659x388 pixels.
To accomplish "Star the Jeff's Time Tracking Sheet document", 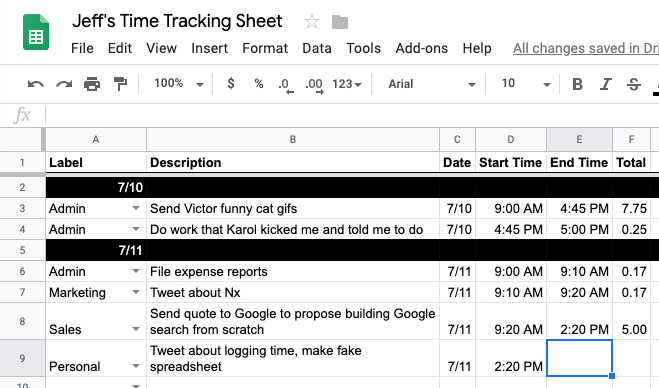I will tap(311, 22).
